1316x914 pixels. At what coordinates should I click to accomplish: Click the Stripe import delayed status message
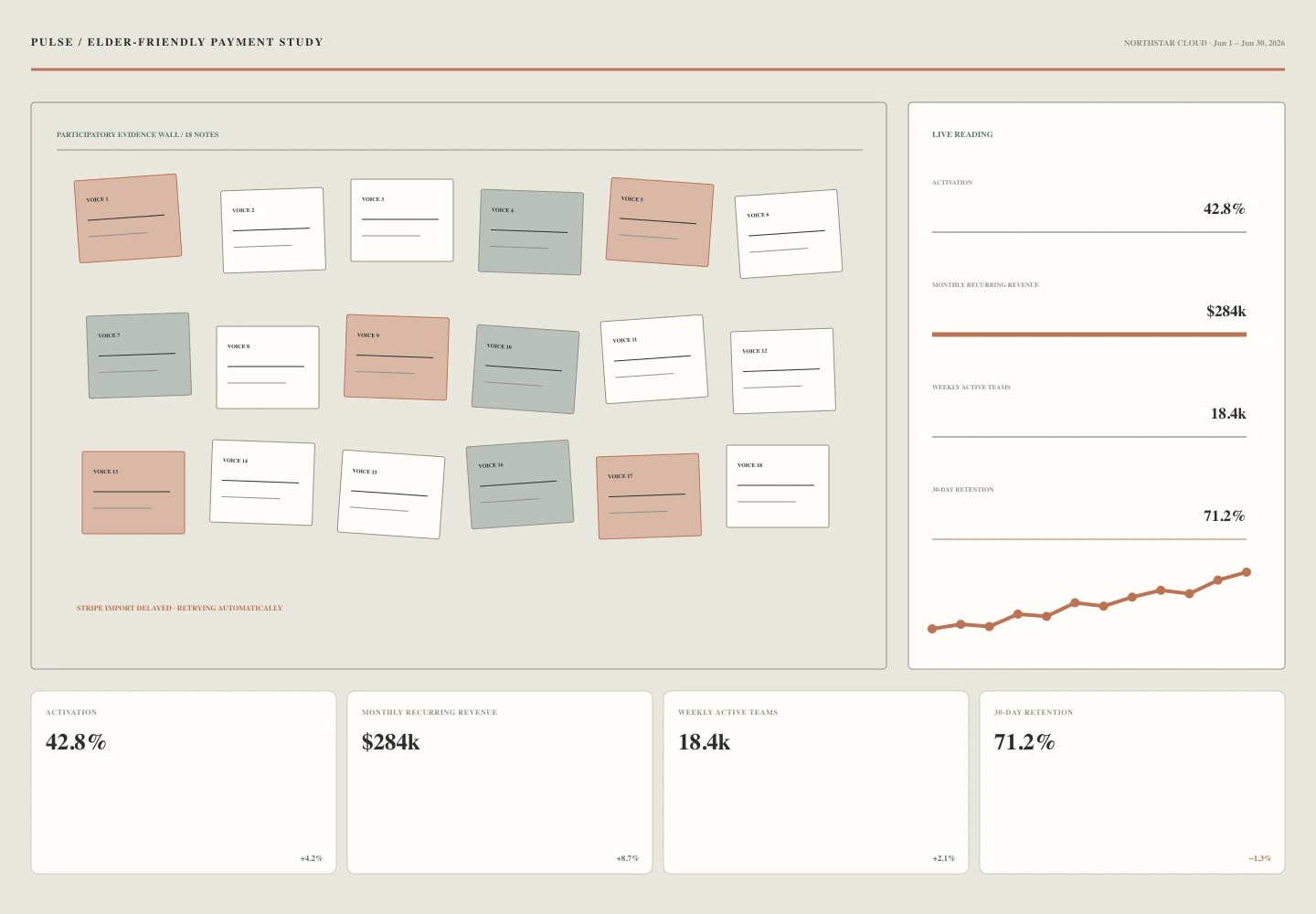click(x=180, y=608)
